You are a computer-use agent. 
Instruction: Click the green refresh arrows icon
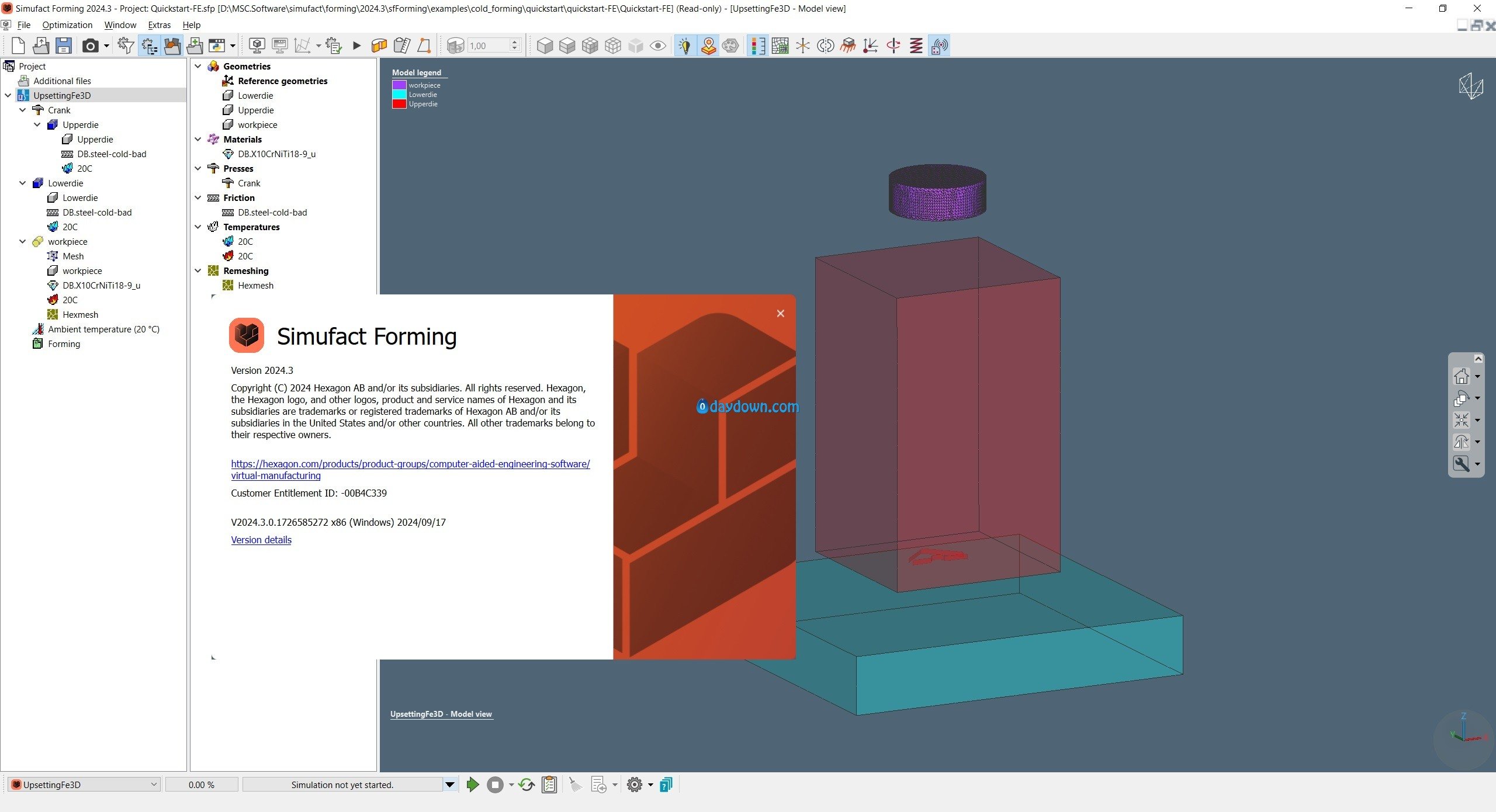point(527,785)
